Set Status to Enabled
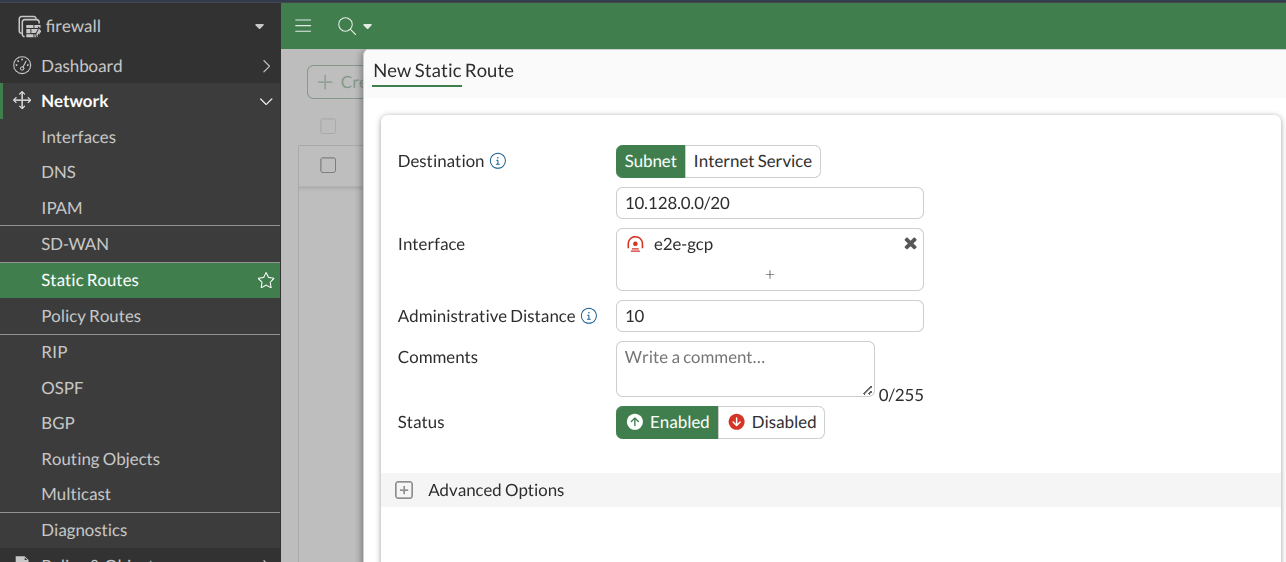The image size is (1286, 562). point(667,422)
